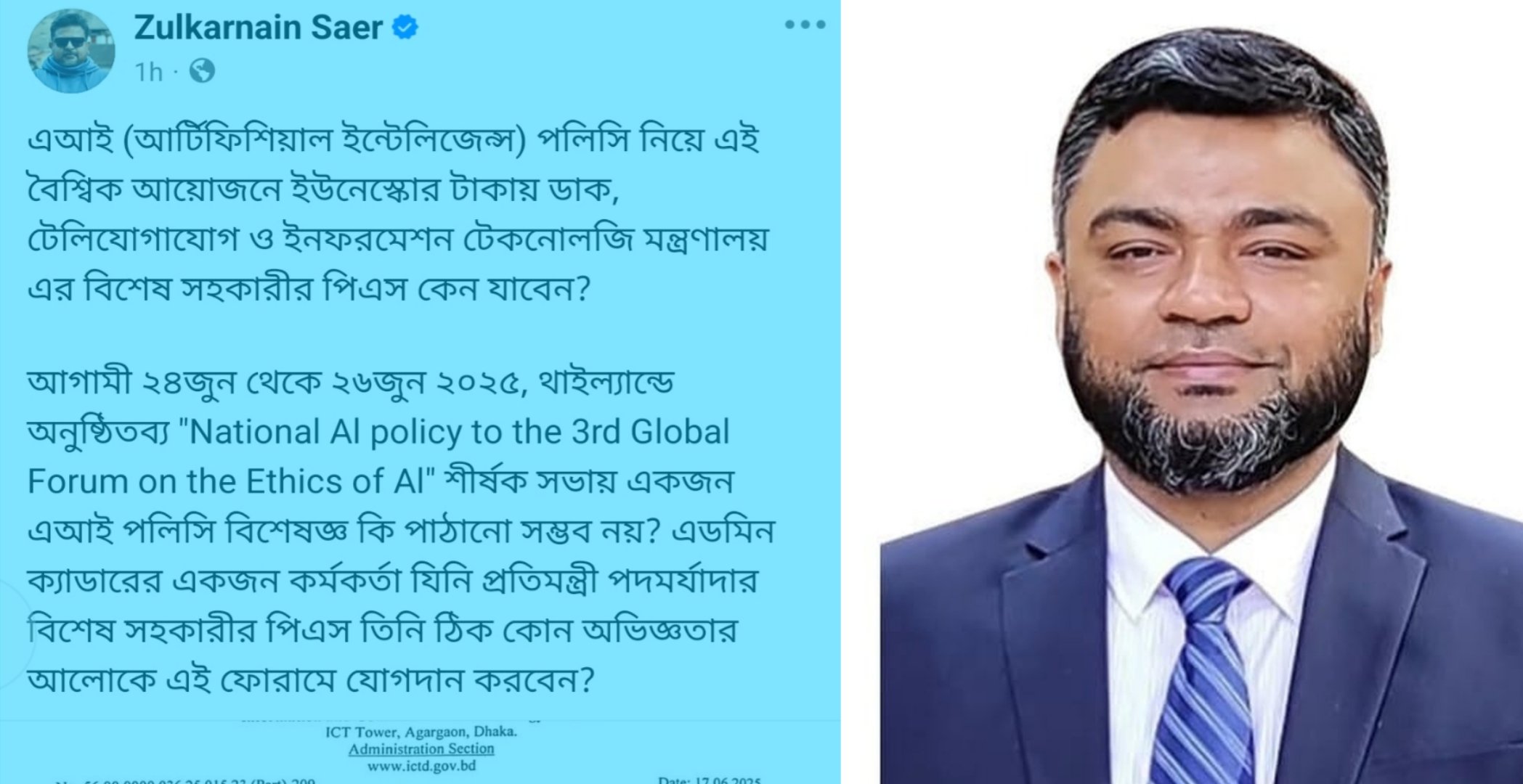Click the globe public-audience icon
The height and width of the screenshot is (784, 1523).
click(x=202, y=71)
